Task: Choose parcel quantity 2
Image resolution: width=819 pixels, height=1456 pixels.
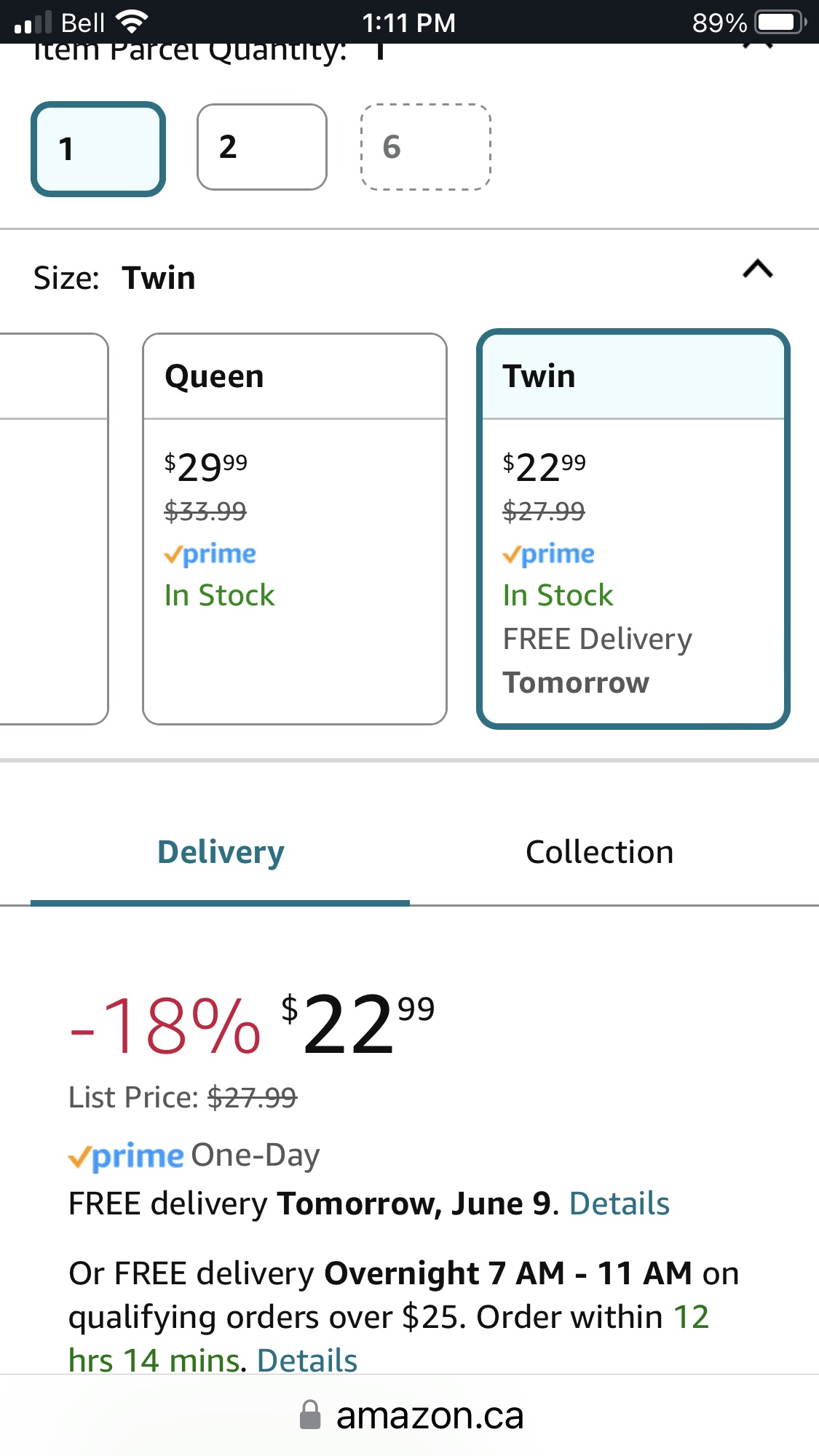Action: [x=262, y=147]
